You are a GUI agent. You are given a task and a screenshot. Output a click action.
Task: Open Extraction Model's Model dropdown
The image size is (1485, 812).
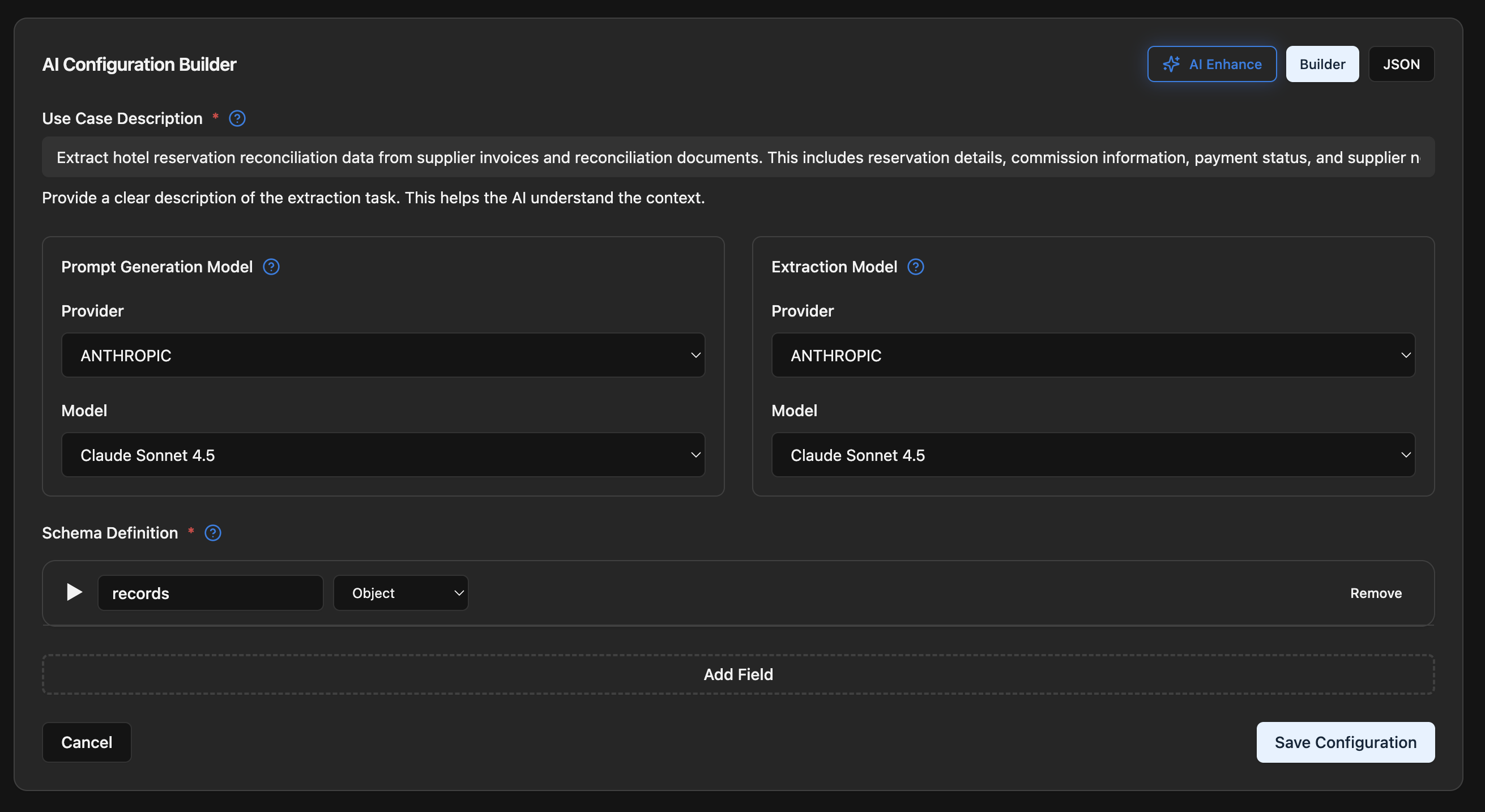click(1093, 455)
